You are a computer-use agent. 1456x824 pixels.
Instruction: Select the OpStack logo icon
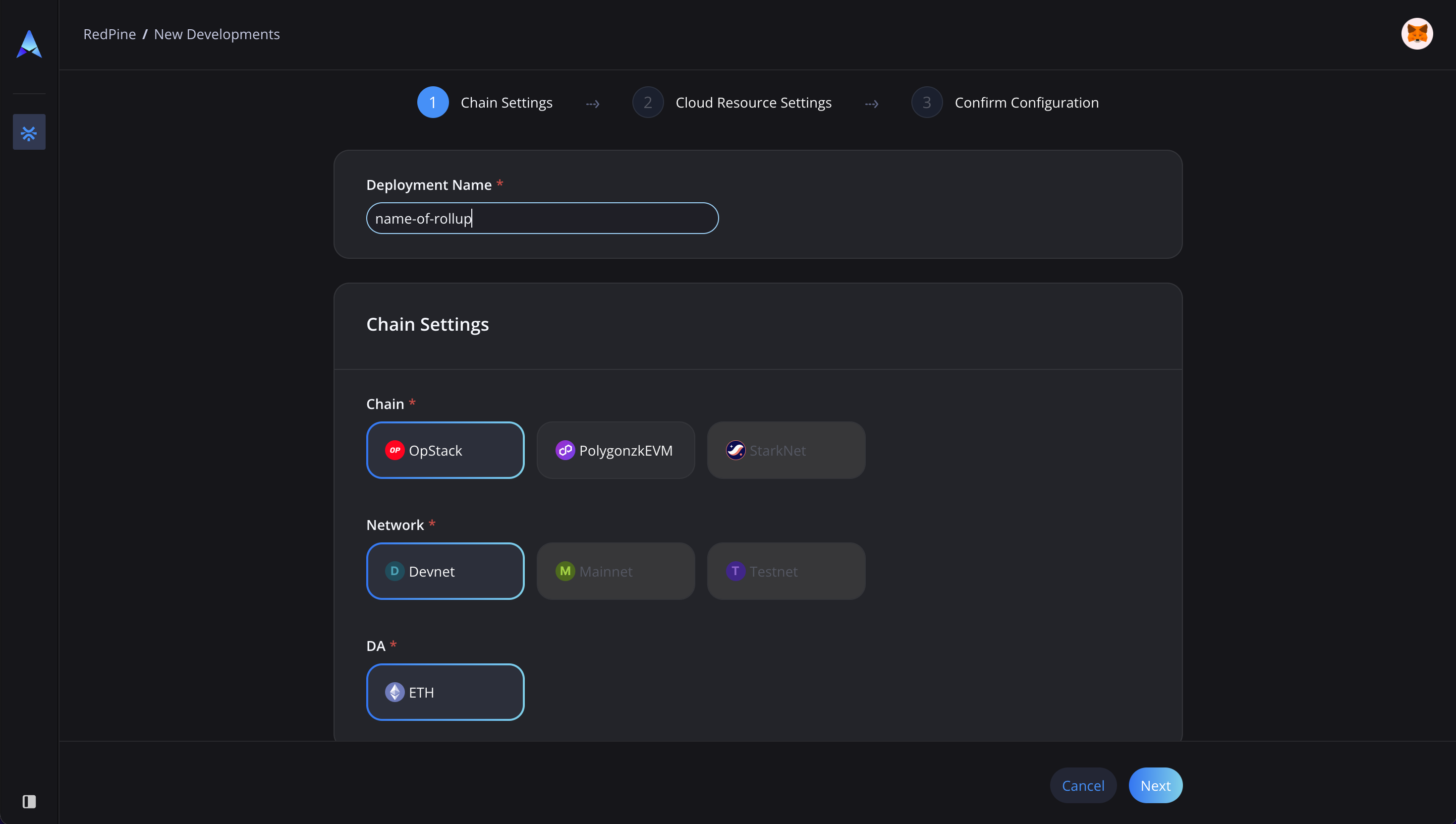pyautogui.click(x=394, y=451)
